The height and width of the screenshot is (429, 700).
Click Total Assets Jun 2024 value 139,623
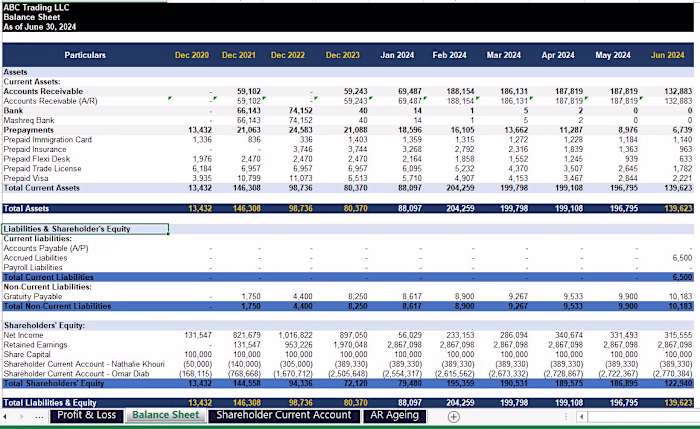(x=678, y=208)
